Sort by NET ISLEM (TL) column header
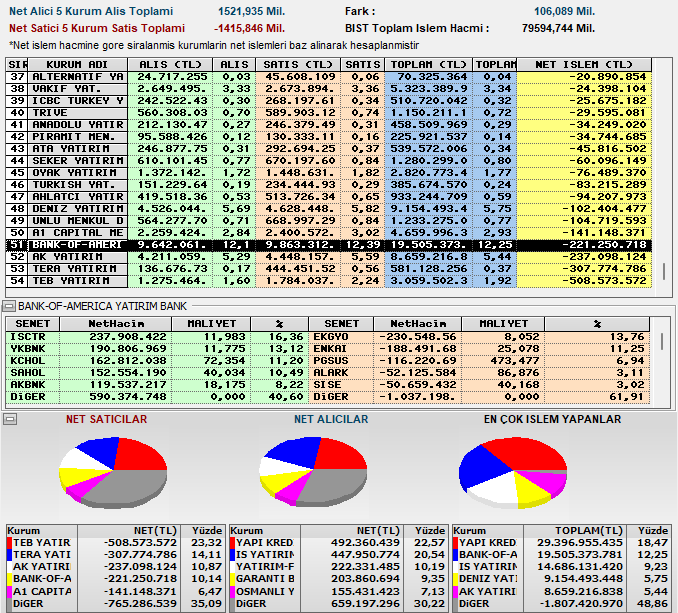 [x=584, y=65]
